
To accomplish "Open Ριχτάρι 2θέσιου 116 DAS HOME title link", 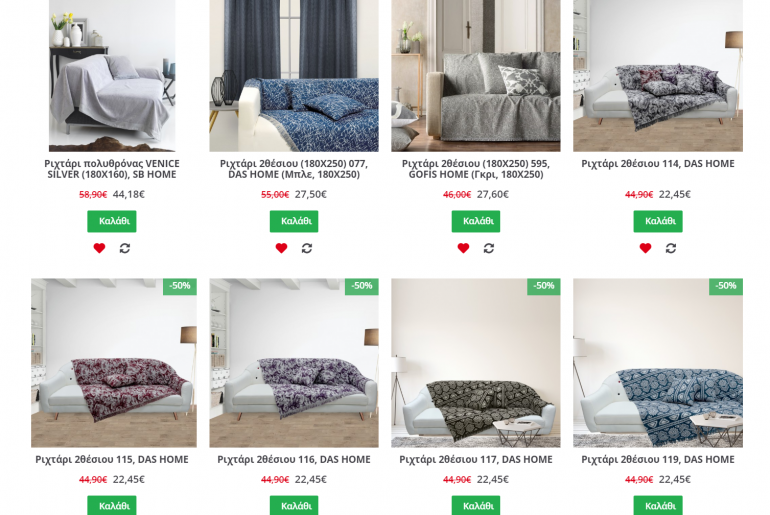I will coord(294,460).
